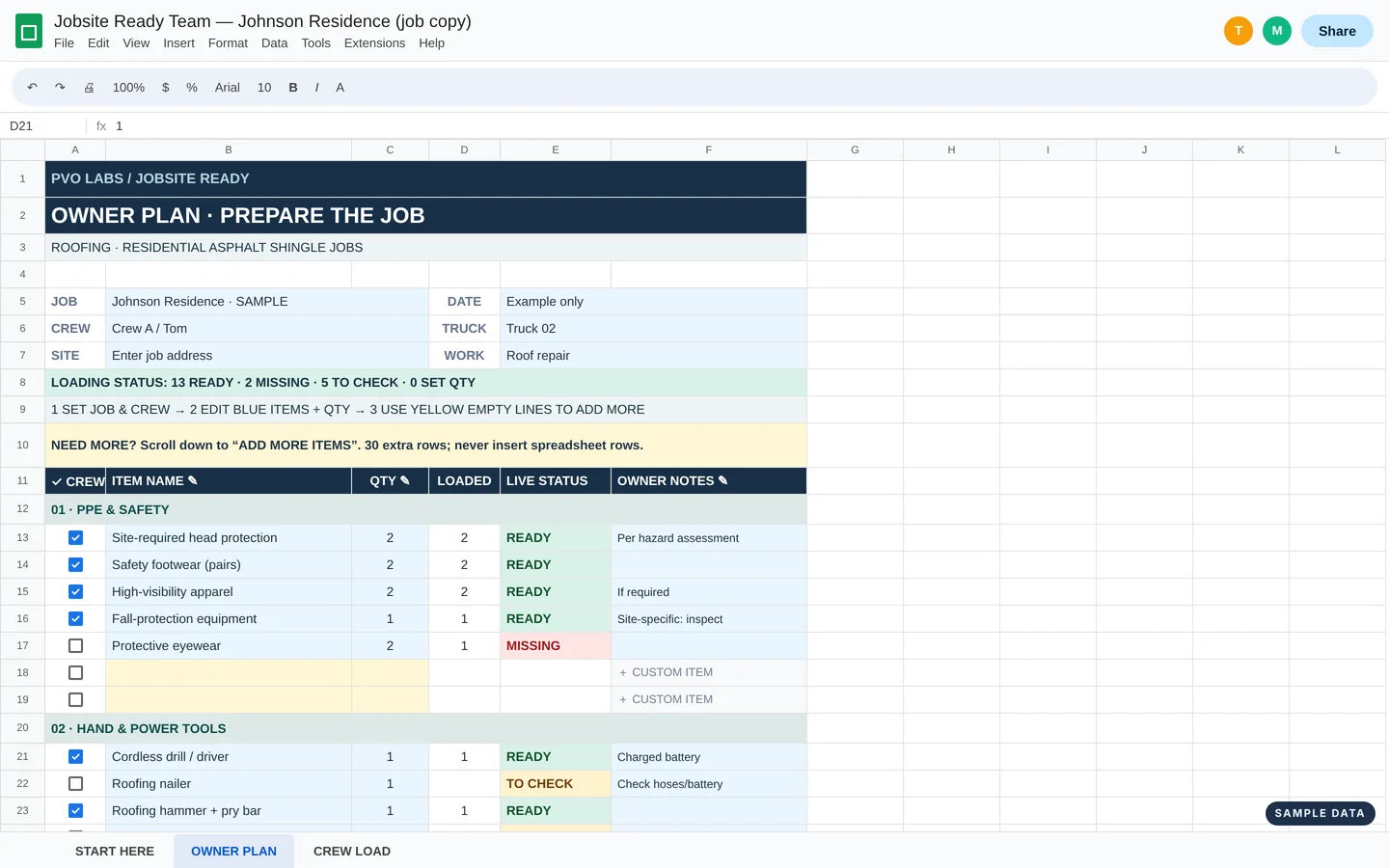The image size is (1389, 868).
Task: Open the Format menu
Action: tap(228, 43)
